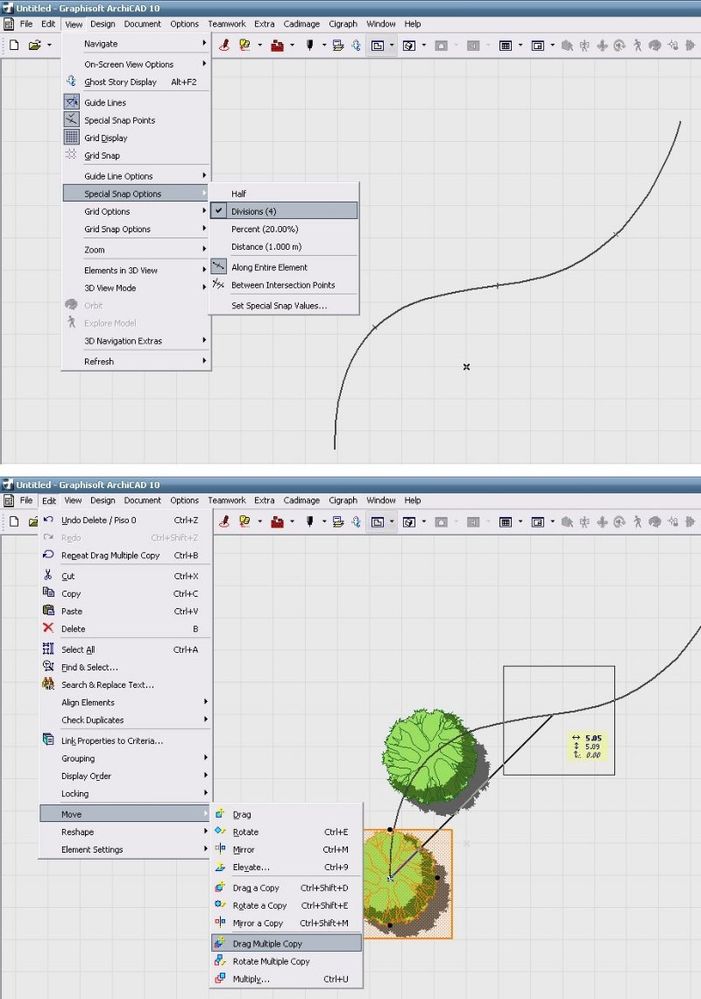
Task: Click the section window icon in upper toolbar
Action: (x=409, y=45)
